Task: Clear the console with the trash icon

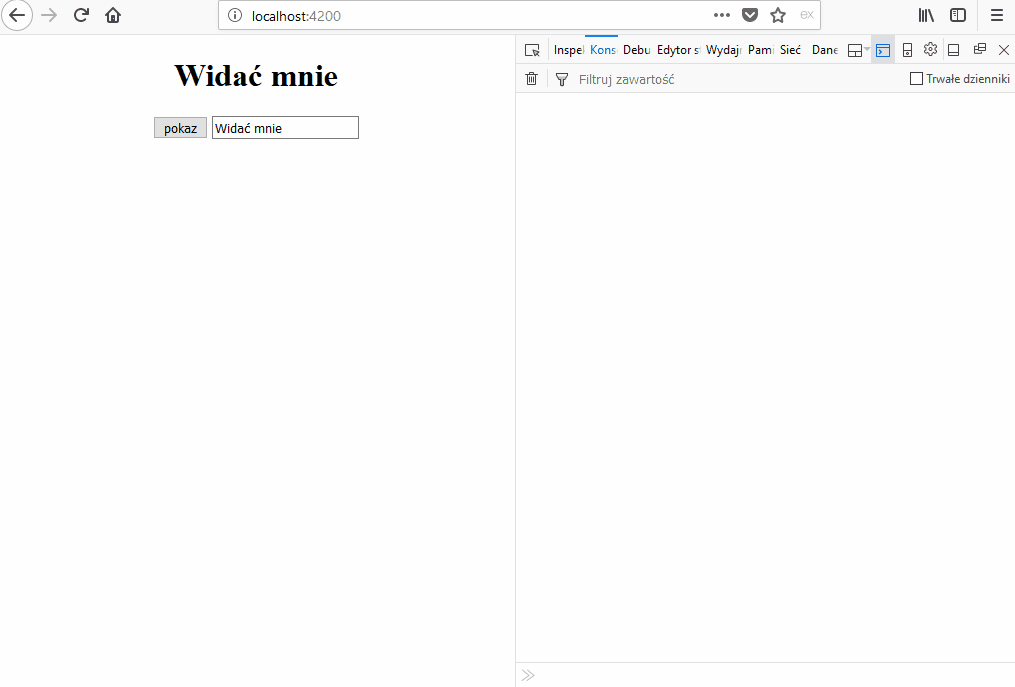Action: tap(531, 79)
